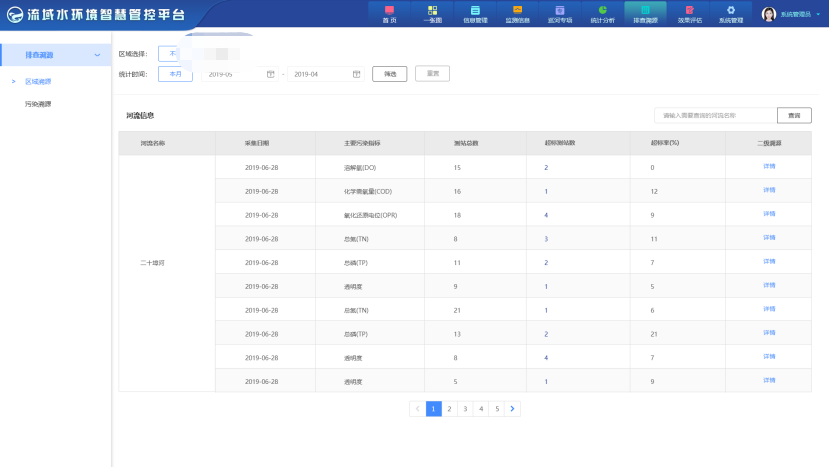Jump to page 3 in pagination
Viewport: 830px width, 467px height.
(465, 408)
